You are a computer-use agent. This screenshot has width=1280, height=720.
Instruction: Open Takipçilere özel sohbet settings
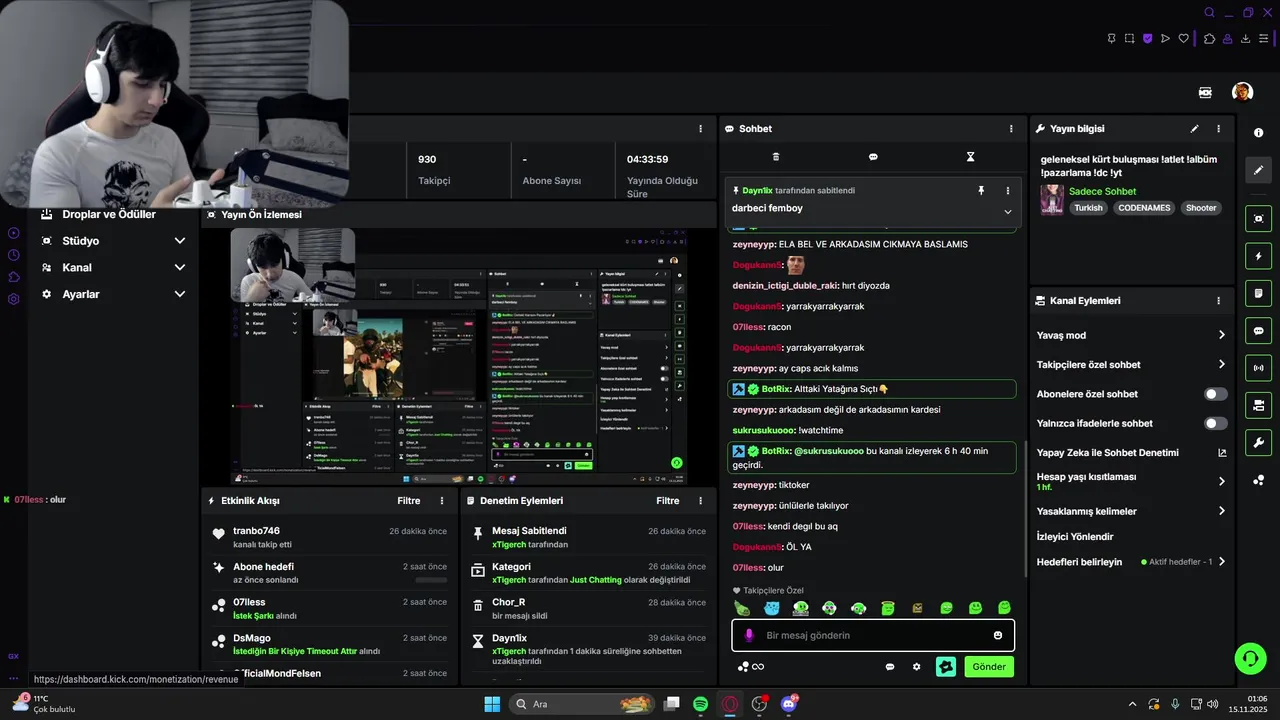point(1131,365)
